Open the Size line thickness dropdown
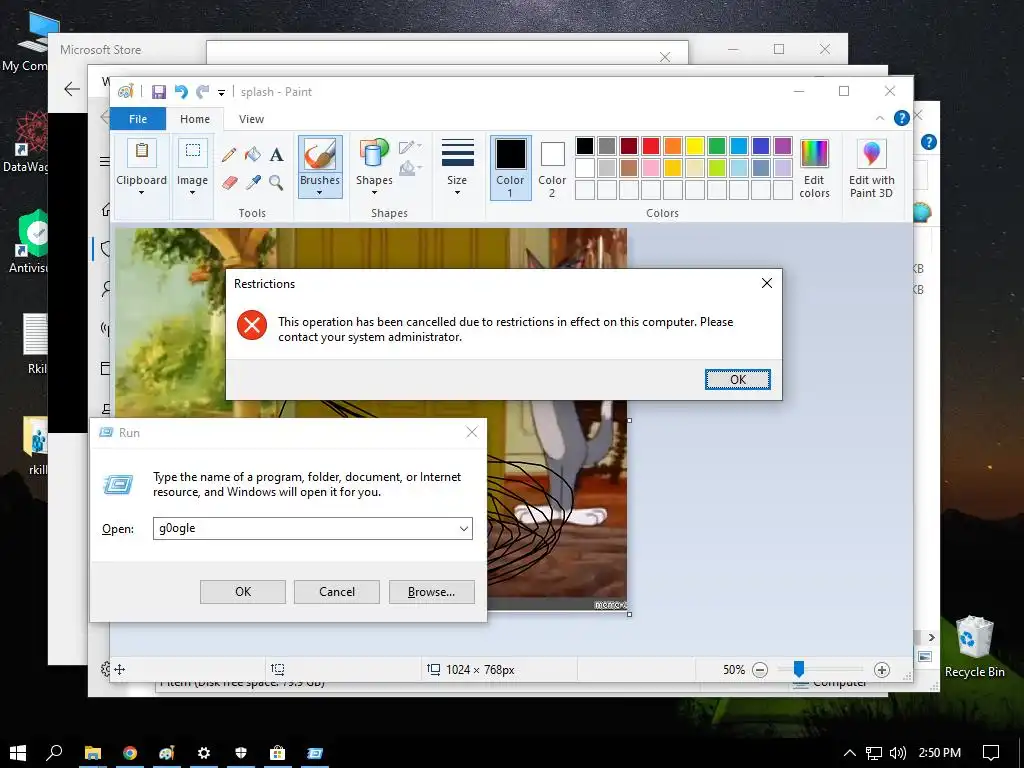Screen dimensions: 1024x768 pos(457,167)
